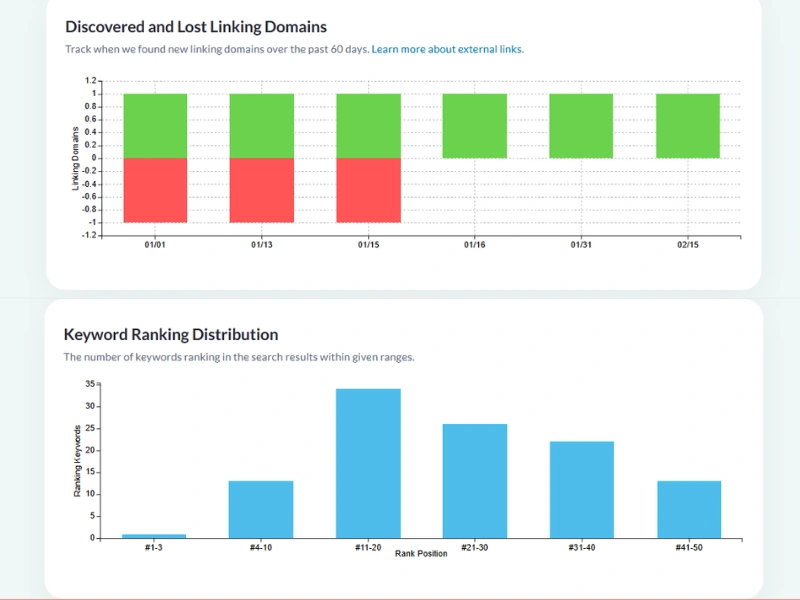Select the red lost bar for 01/13
The image size is (800, 600).
262,190
